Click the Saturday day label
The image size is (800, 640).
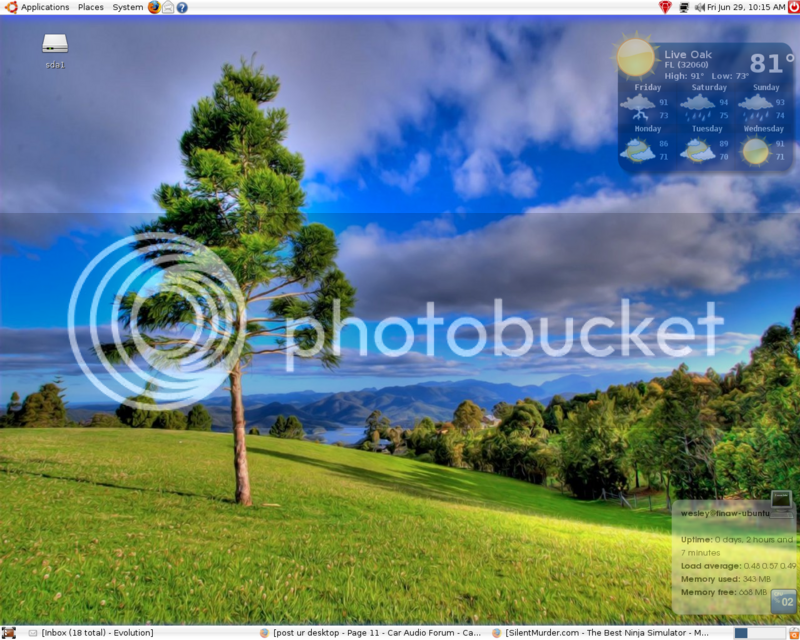tap(709, 87)
